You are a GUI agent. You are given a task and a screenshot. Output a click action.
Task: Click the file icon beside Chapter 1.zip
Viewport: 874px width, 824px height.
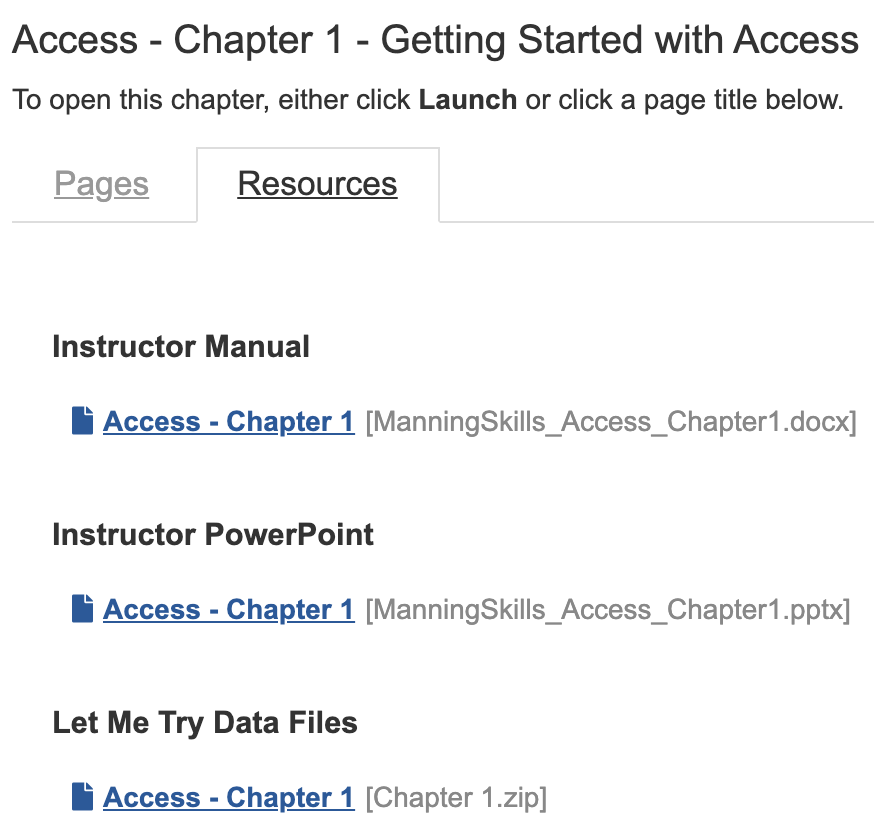point(82,796)
